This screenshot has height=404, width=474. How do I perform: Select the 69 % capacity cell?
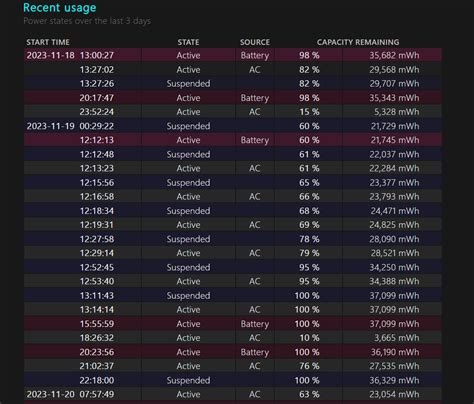click(309, 225)
